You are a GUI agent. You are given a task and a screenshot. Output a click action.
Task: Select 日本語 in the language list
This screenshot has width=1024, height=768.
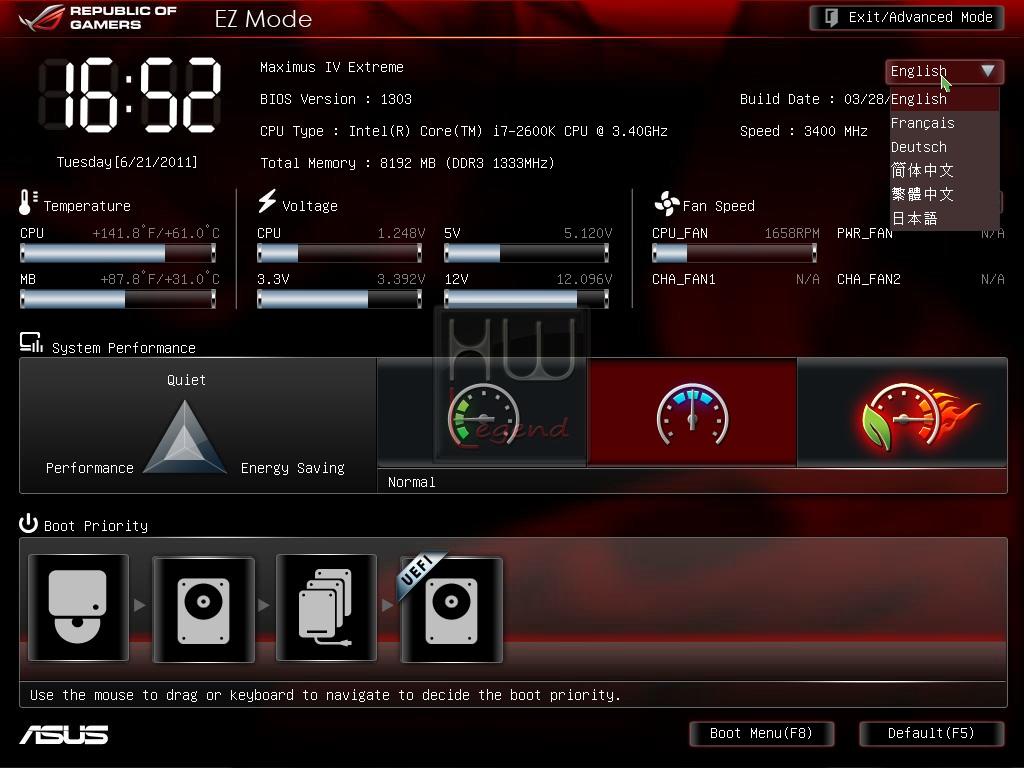click(x=944, y=218)
